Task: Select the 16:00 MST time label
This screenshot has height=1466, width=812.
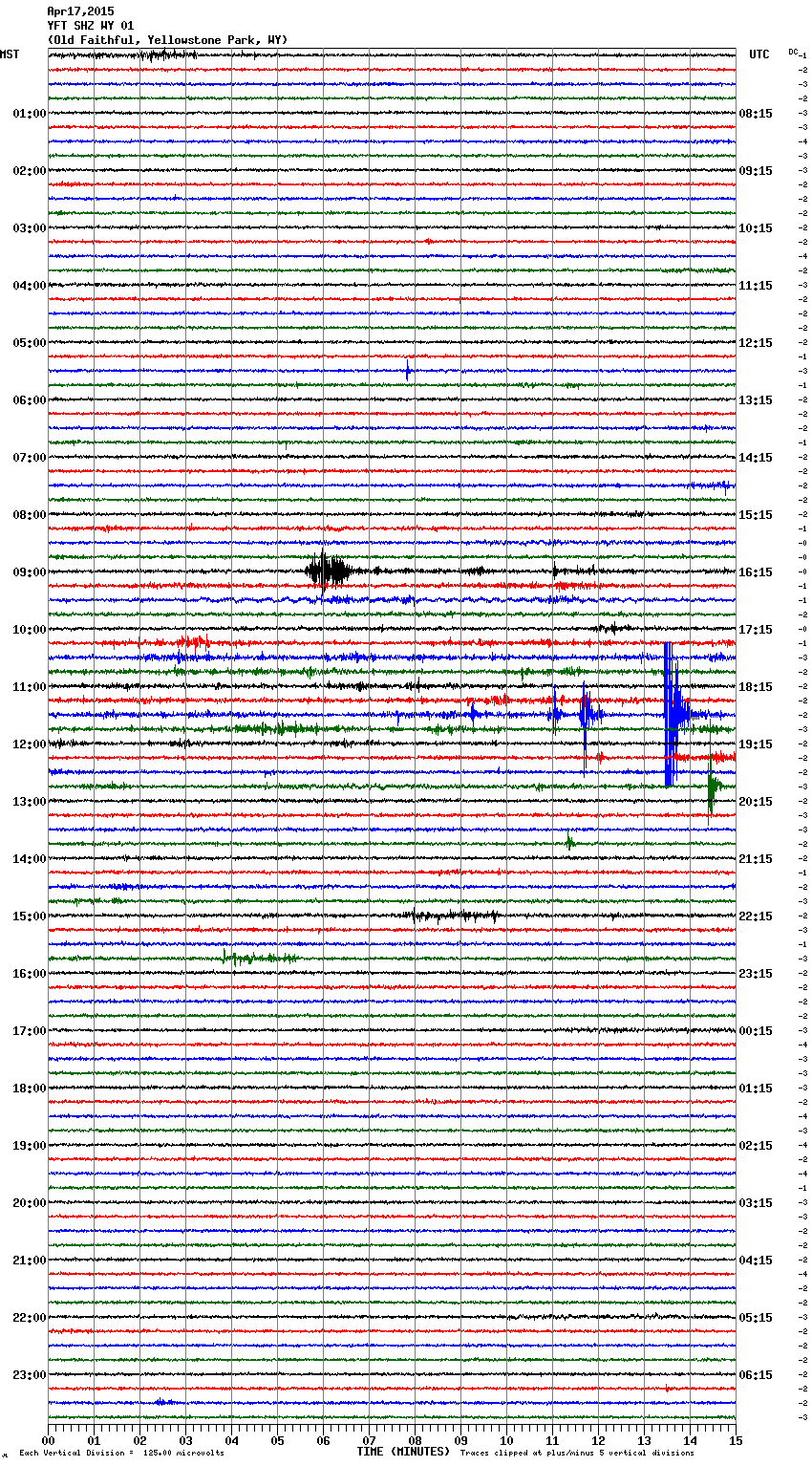Action: tap(29, 974)
